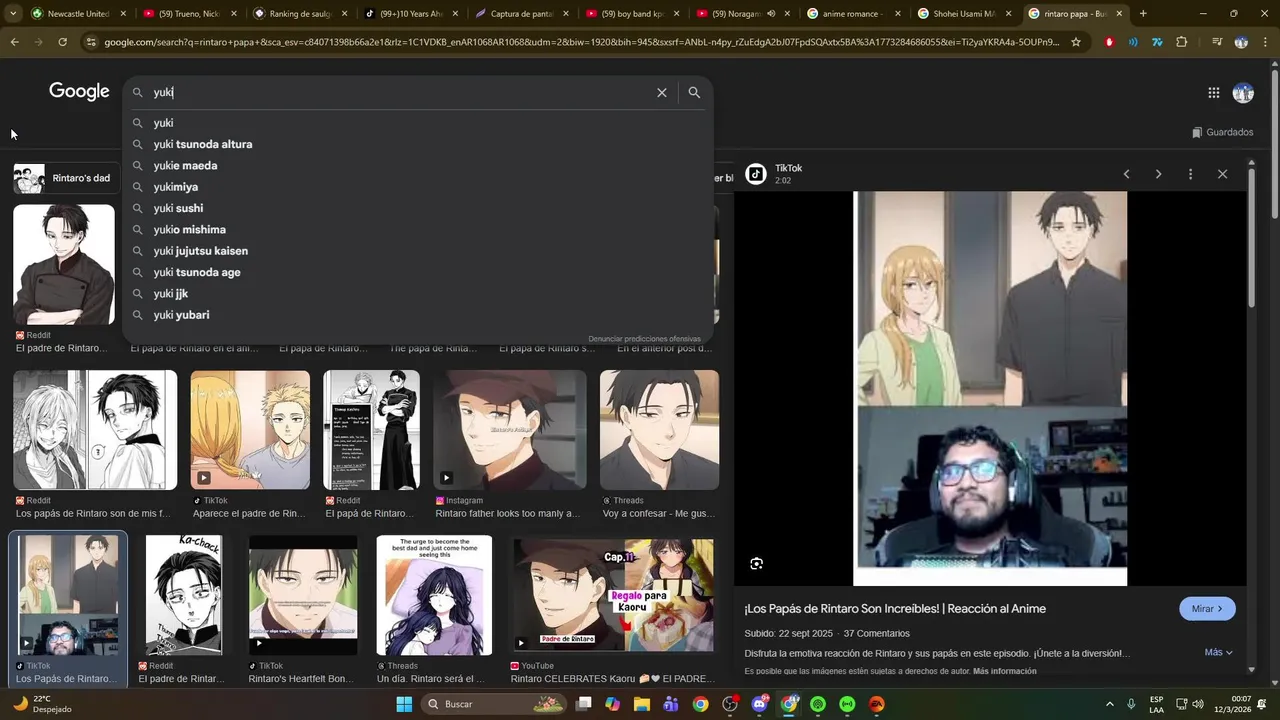This screenshot has height=720, width=1280.
Task: Open the browser Extensions puzzle icon
Action: point(1182,42)
